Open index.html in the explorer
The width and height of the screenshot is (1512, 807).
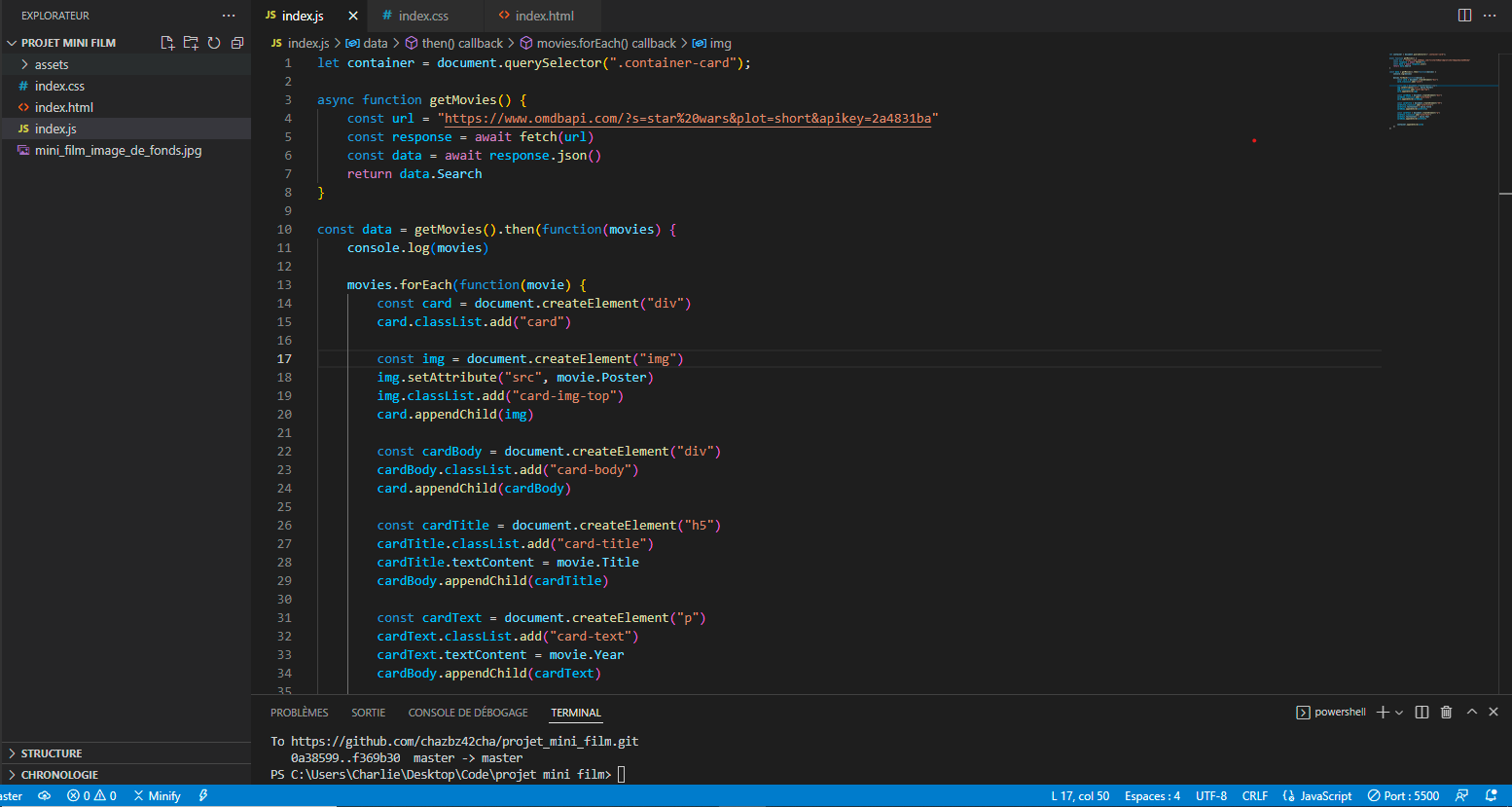[126, 107]
